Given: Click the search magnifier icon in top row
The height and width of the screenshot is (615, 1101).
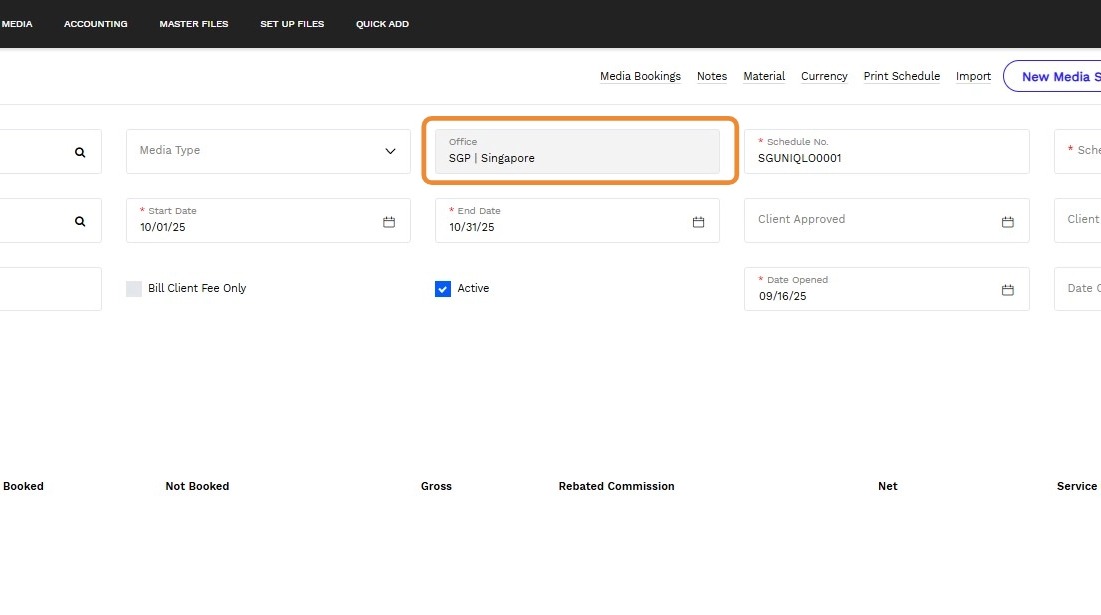Looking at the screenshot, I should pos(80,152).
